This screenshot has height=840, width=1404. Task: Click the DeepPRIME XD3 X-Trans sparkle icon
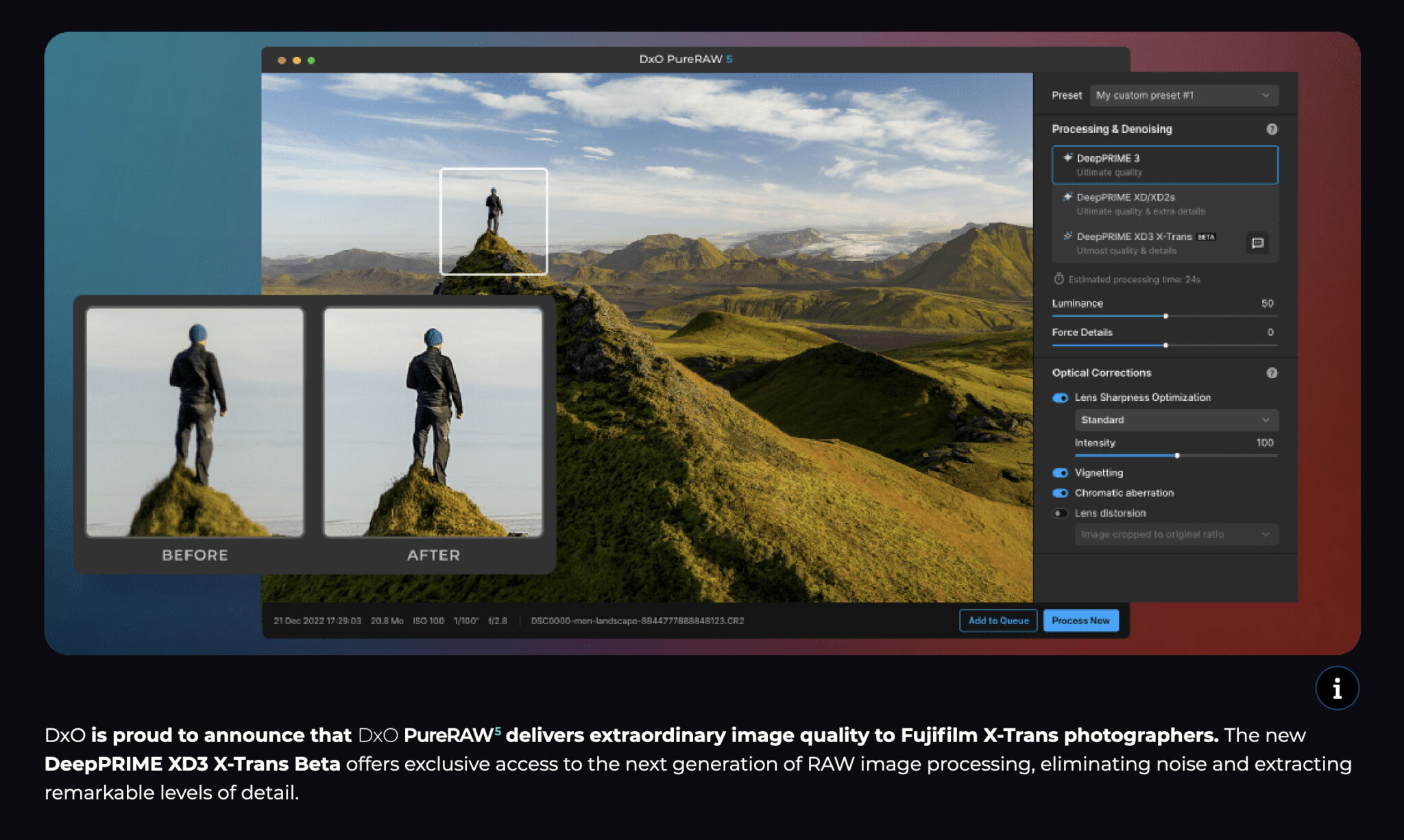click(1067, 236)
